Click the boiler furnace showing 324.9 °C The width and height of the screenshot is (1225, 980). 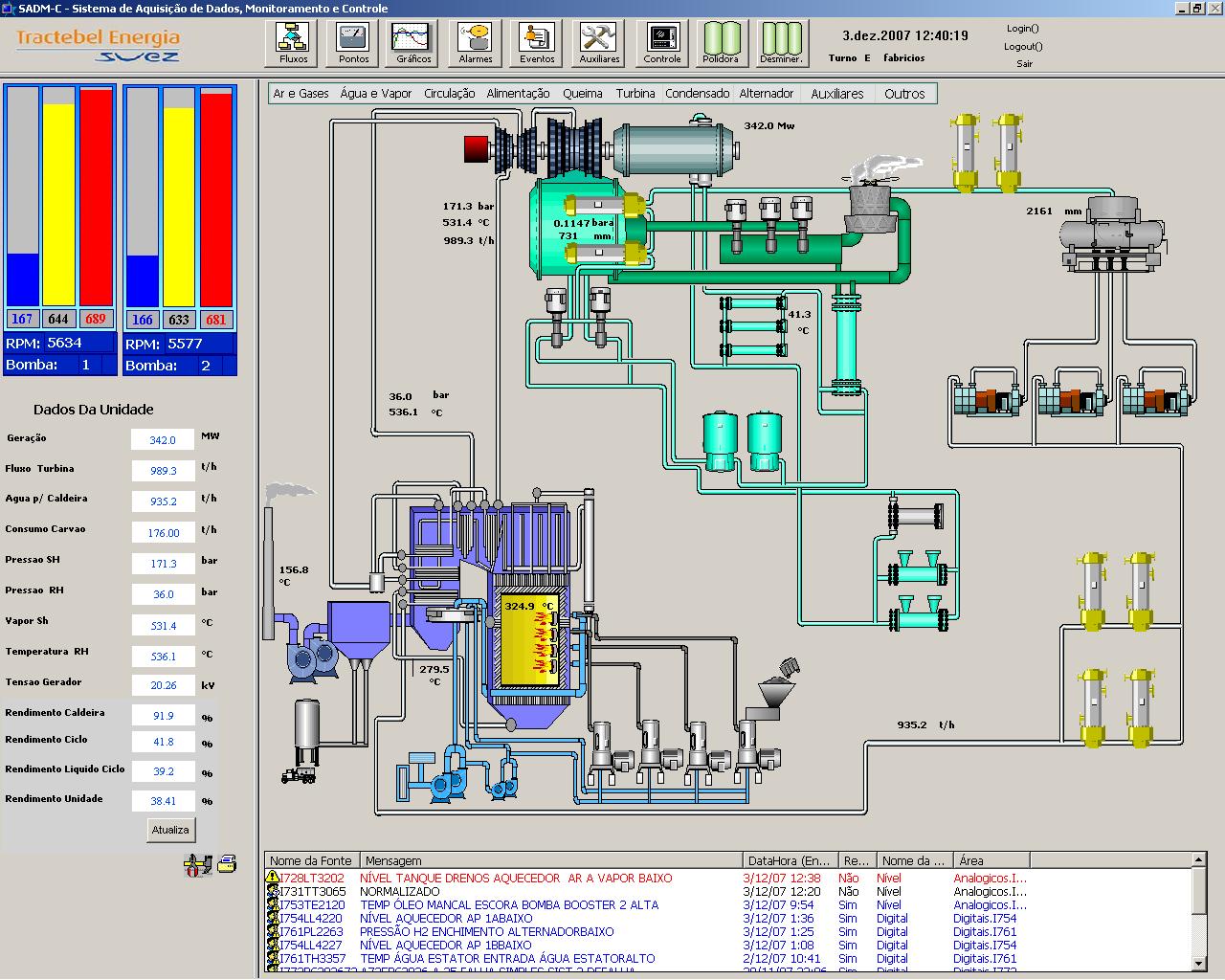tap(528, 639)
